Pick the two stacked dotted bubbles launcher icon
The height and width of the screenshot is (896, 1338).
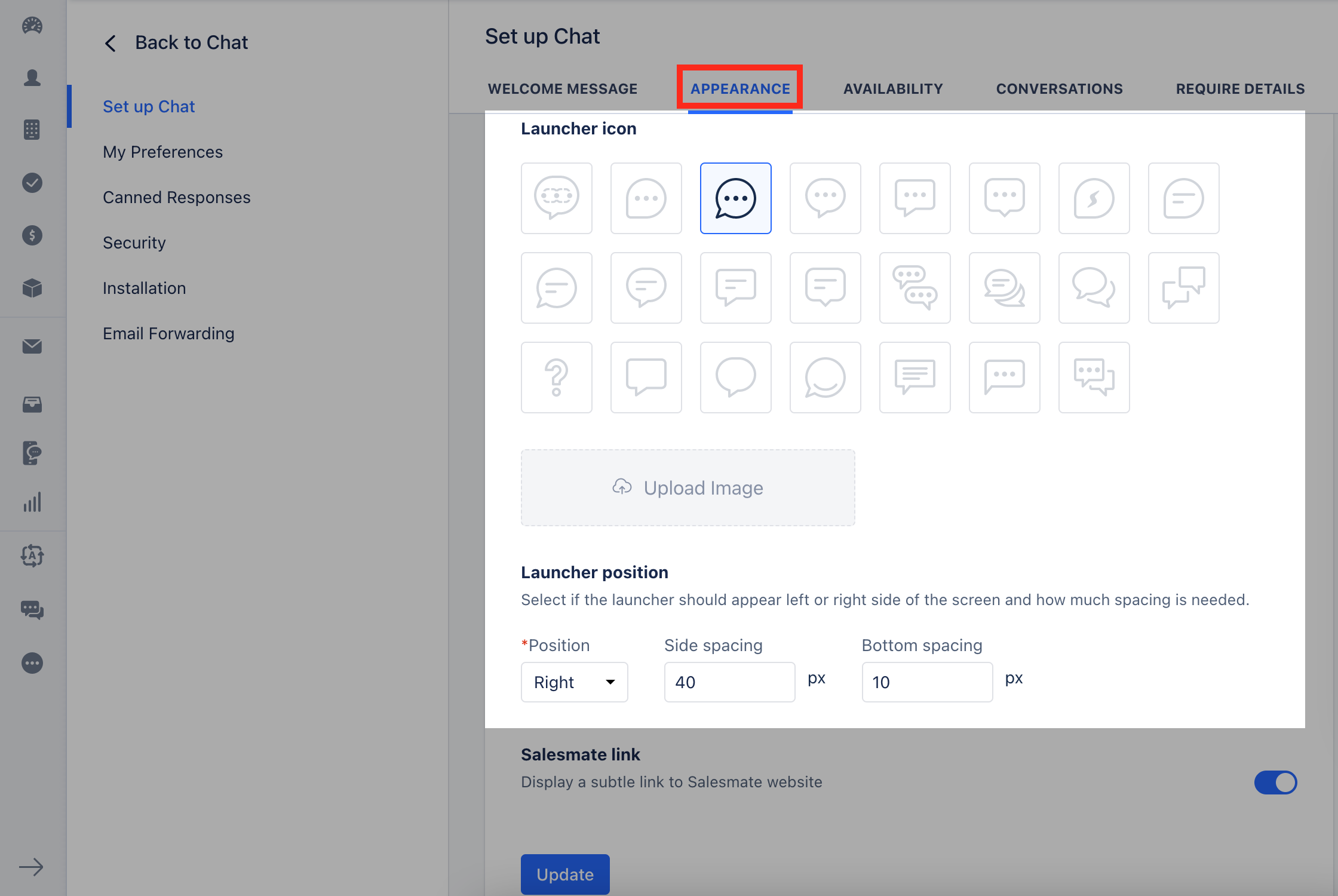pyautogui.click(x=915, y=288)
